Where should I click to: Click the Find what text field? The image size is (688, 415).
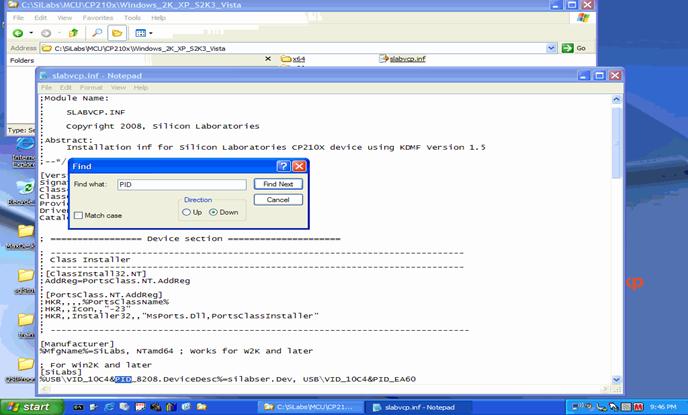click(182, 185)
